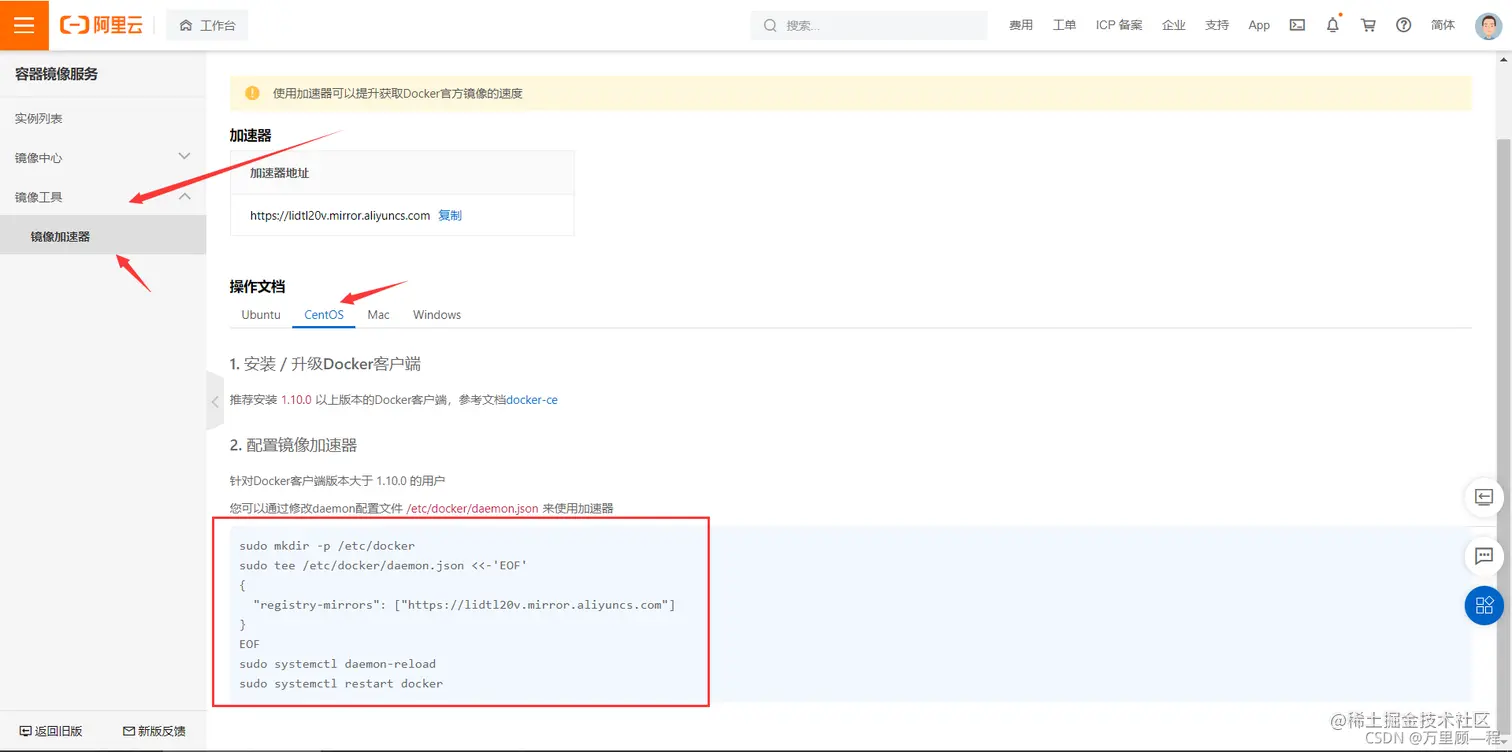Click the Aliyun logo
This screenshot has height=752, width=1512.
click(x=101, y=25)
